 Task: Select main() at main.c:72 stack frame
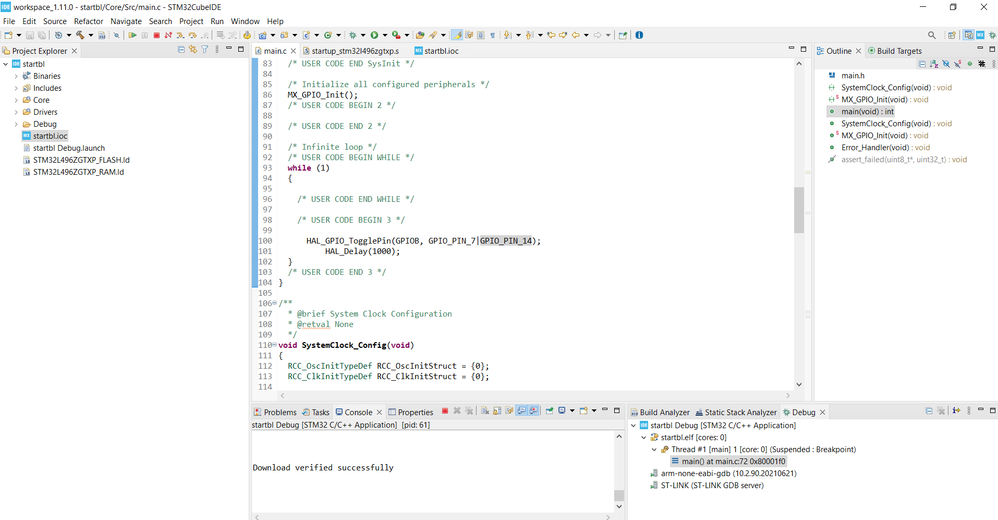coord(733,461)
